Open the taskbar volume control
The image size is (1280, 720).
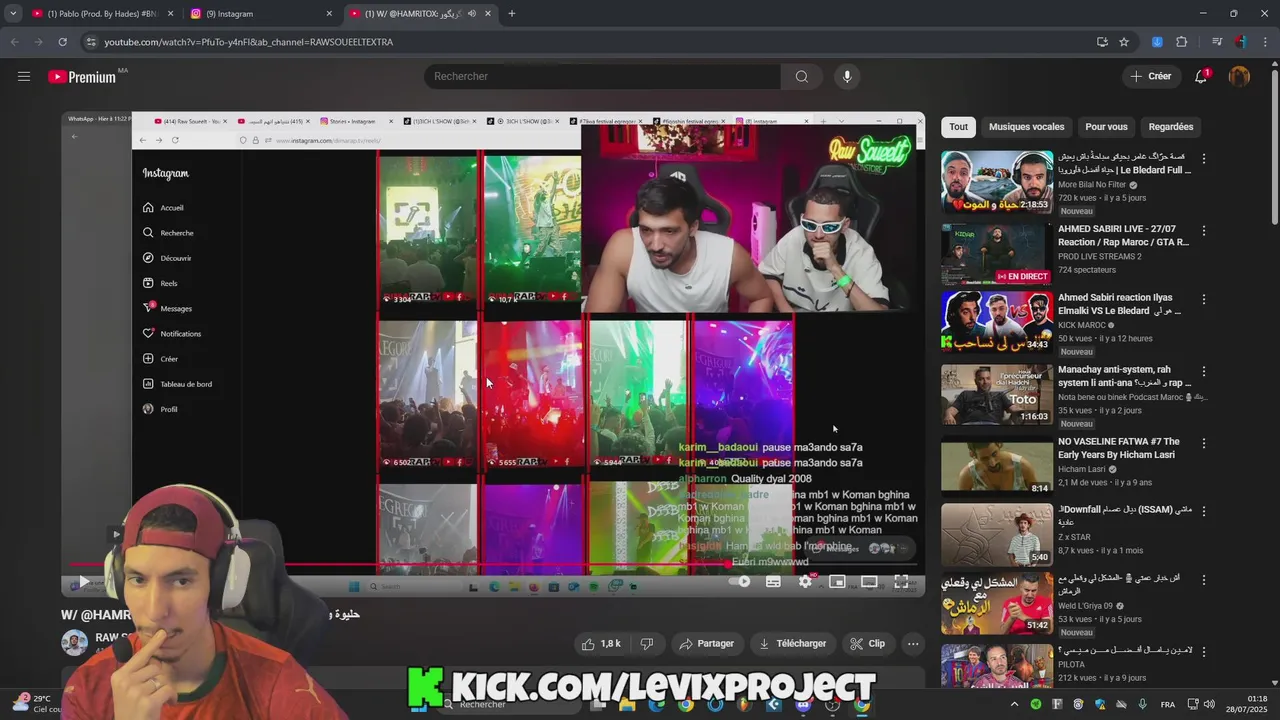click(1207, 705)
